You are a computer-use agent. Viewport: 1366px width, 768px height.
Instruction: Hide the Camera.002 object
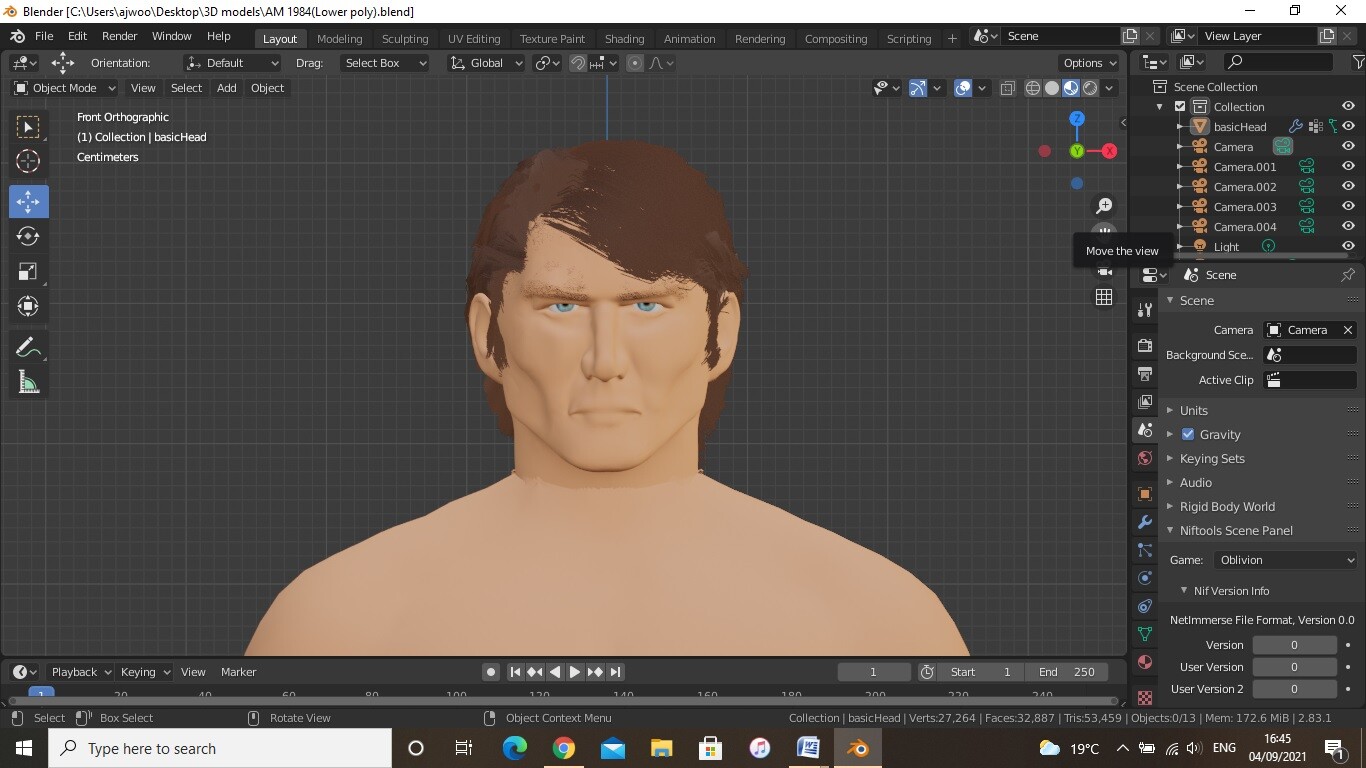(x=1348, y=187)
